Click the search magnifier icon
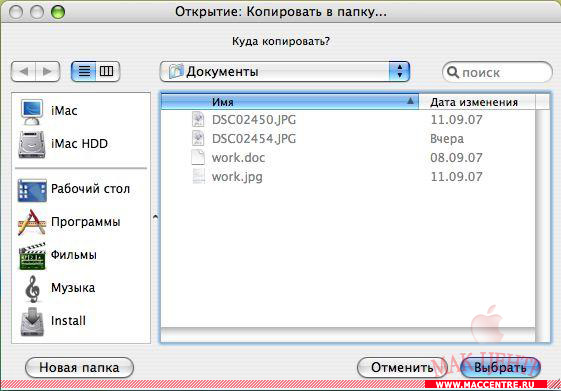 pyautogui.click(x=453, y=72)
